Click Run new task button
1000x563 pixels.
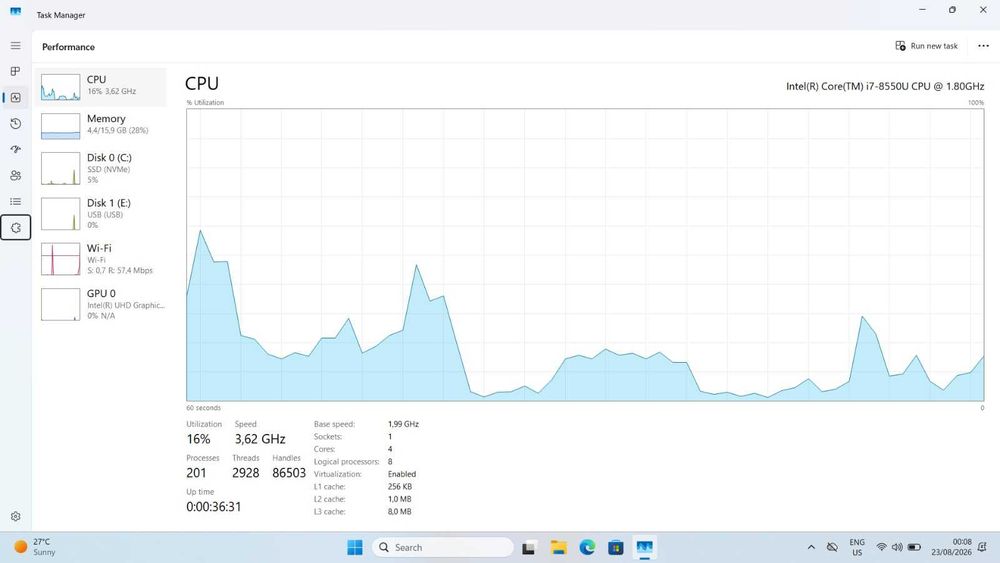(927, 46)
